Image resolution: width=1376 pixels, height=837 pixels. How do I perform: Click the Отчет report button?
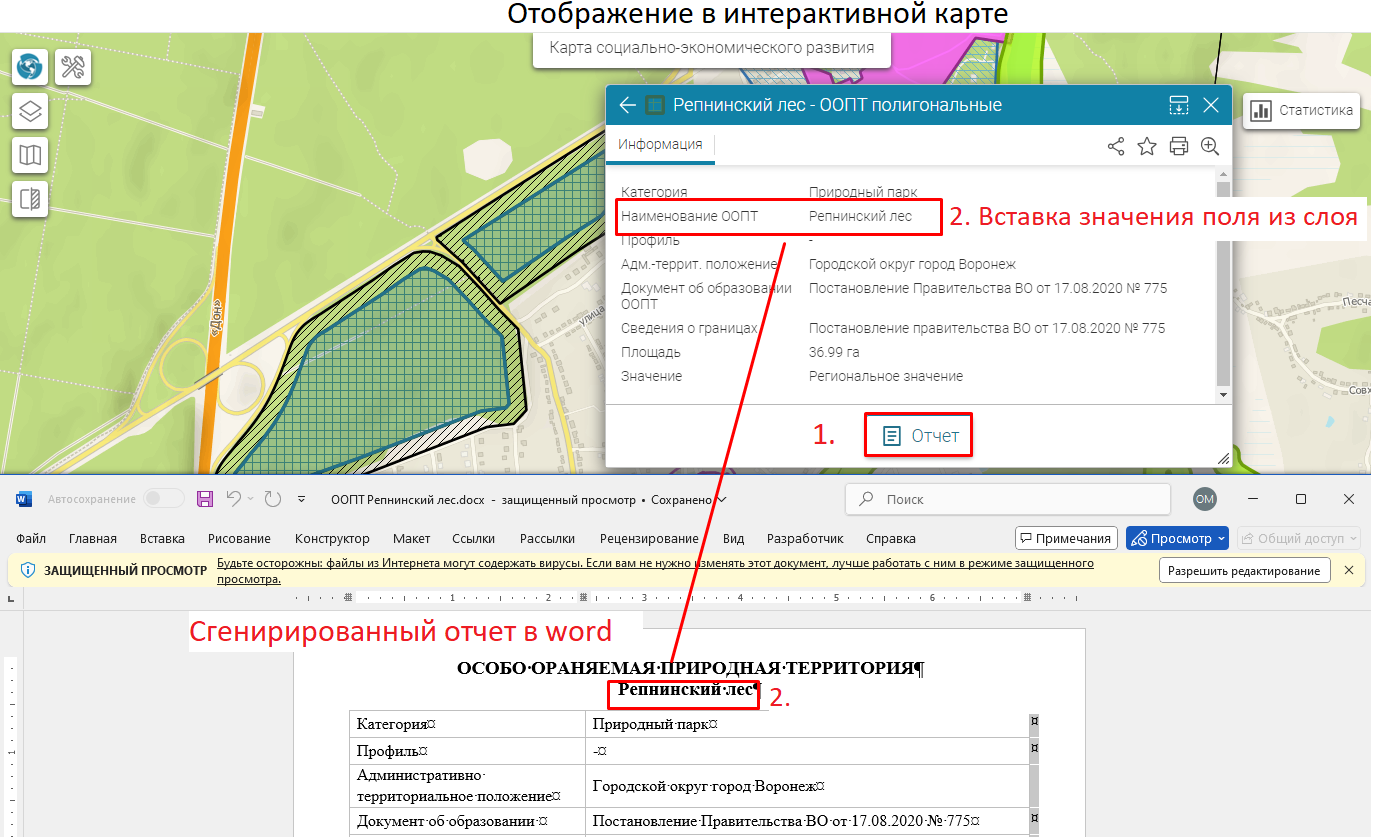pyautogui.click(x=920, y=436)
